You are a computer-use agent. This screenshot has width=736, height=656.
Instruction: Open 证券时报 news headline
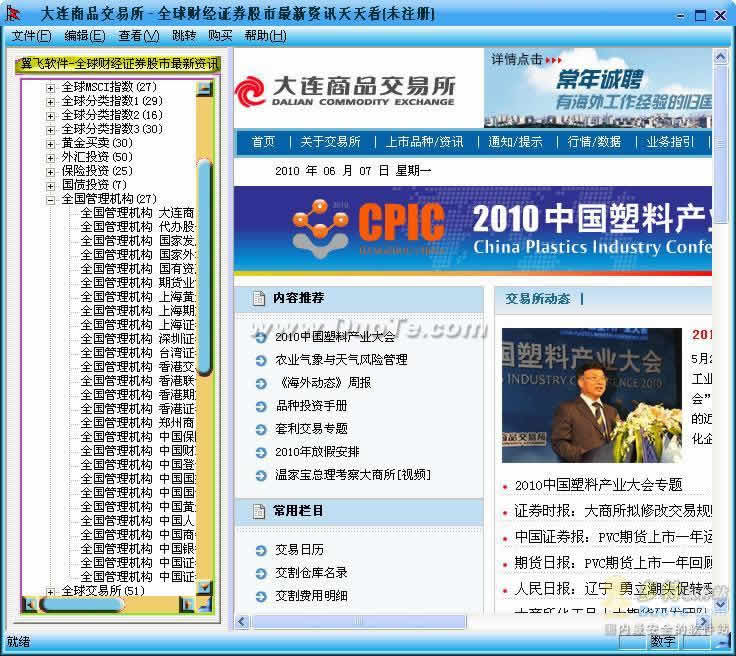click(x=613, y=511)
